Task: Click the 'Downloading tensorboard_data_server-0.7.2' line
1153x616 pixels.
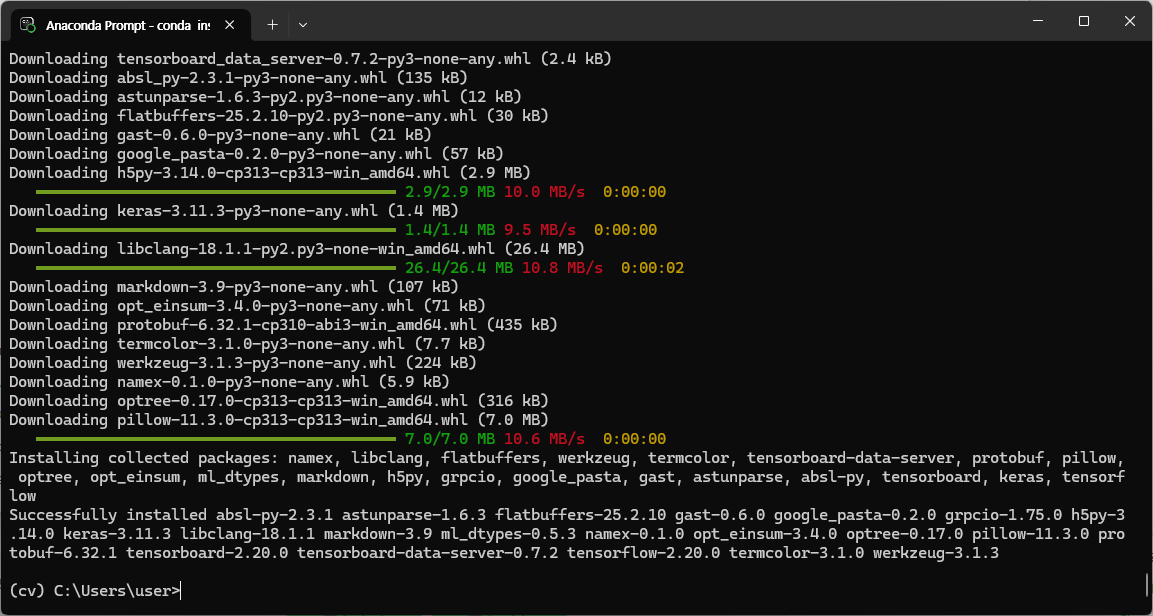Action: coord(310,58)
